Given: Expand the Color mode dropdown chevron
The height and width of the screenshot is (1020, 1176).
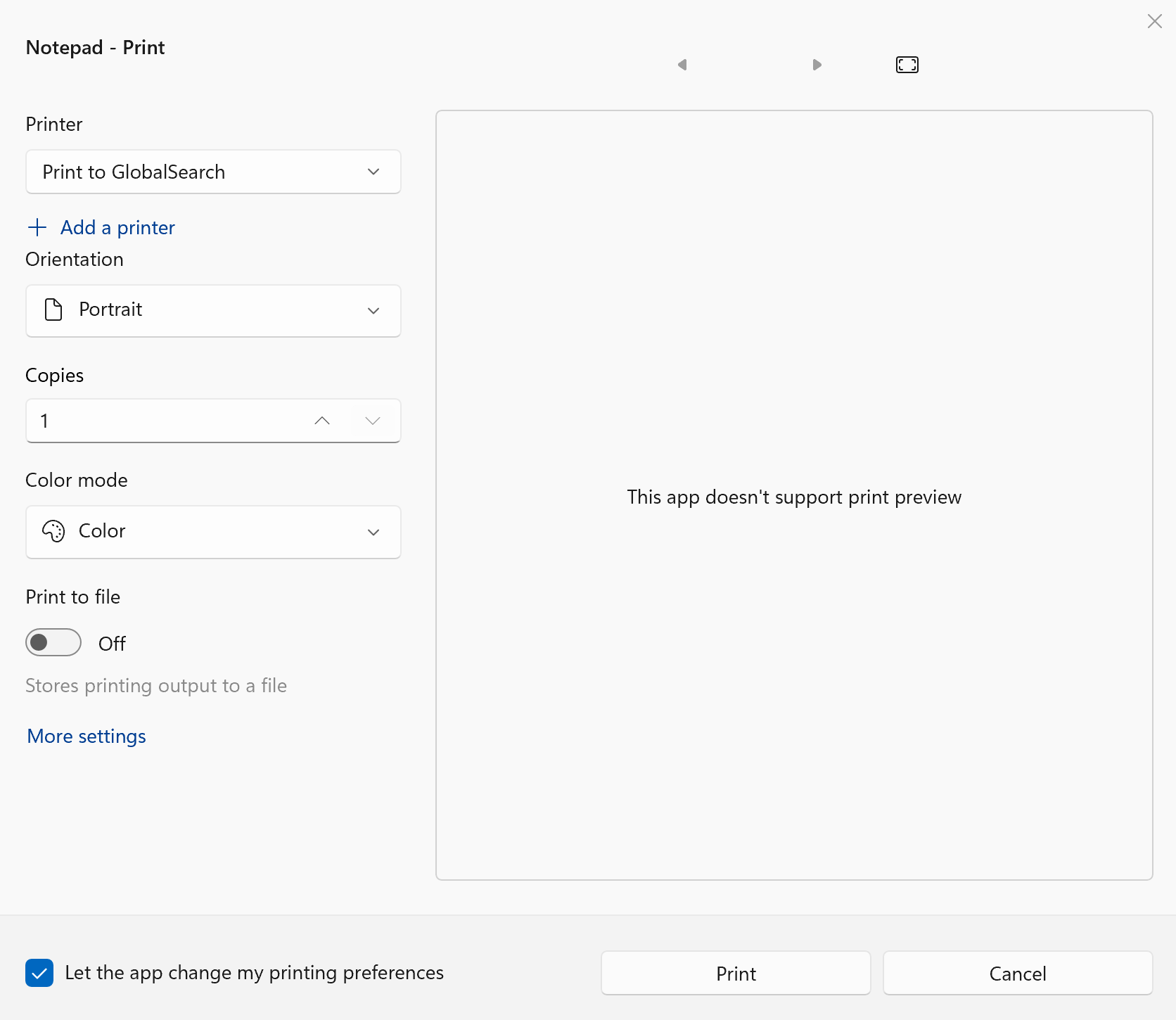Looking at the screenshot, I should tap(373, 533).
